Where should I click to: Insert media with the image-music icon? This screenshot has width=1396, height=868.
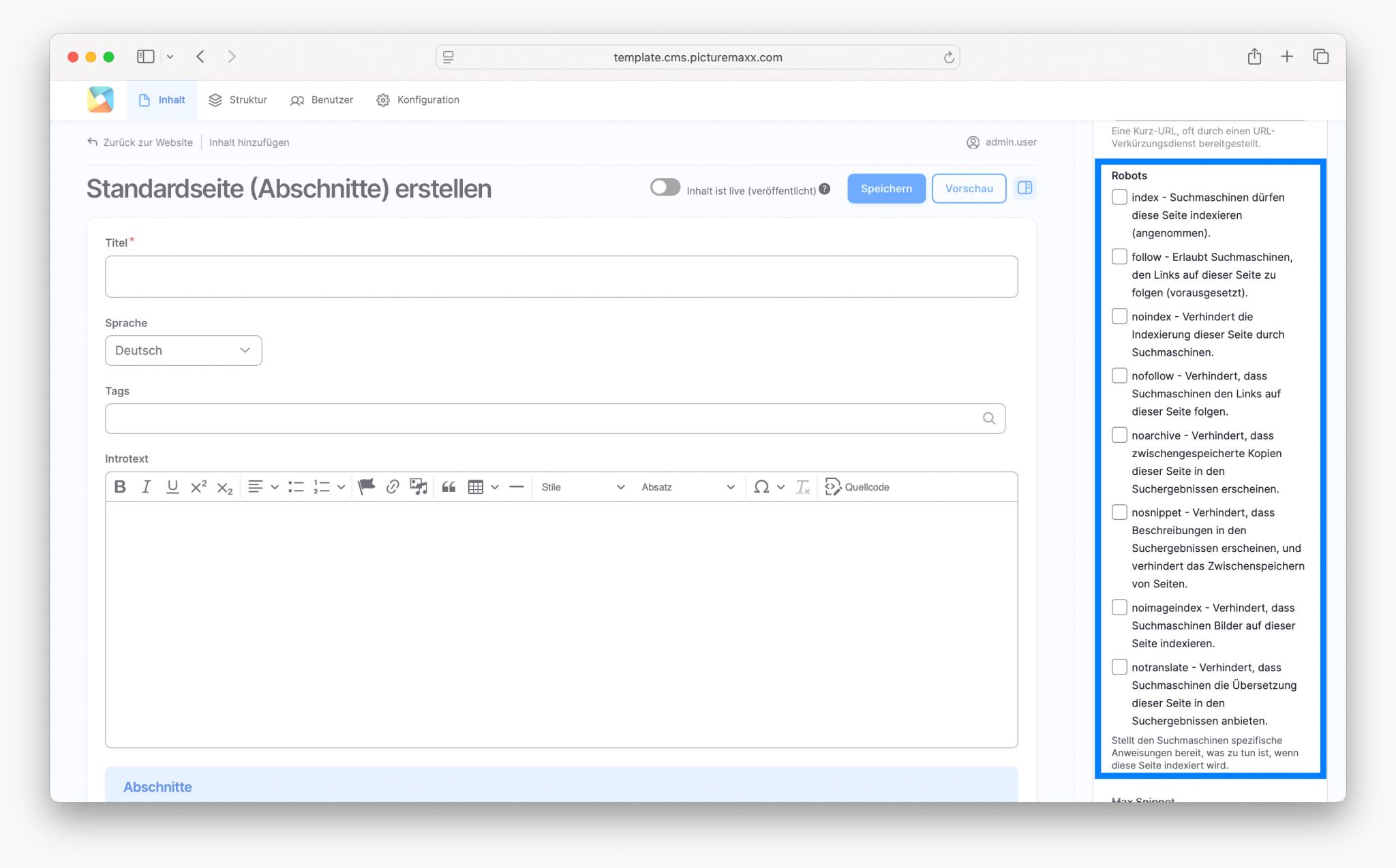coord(418,486)
